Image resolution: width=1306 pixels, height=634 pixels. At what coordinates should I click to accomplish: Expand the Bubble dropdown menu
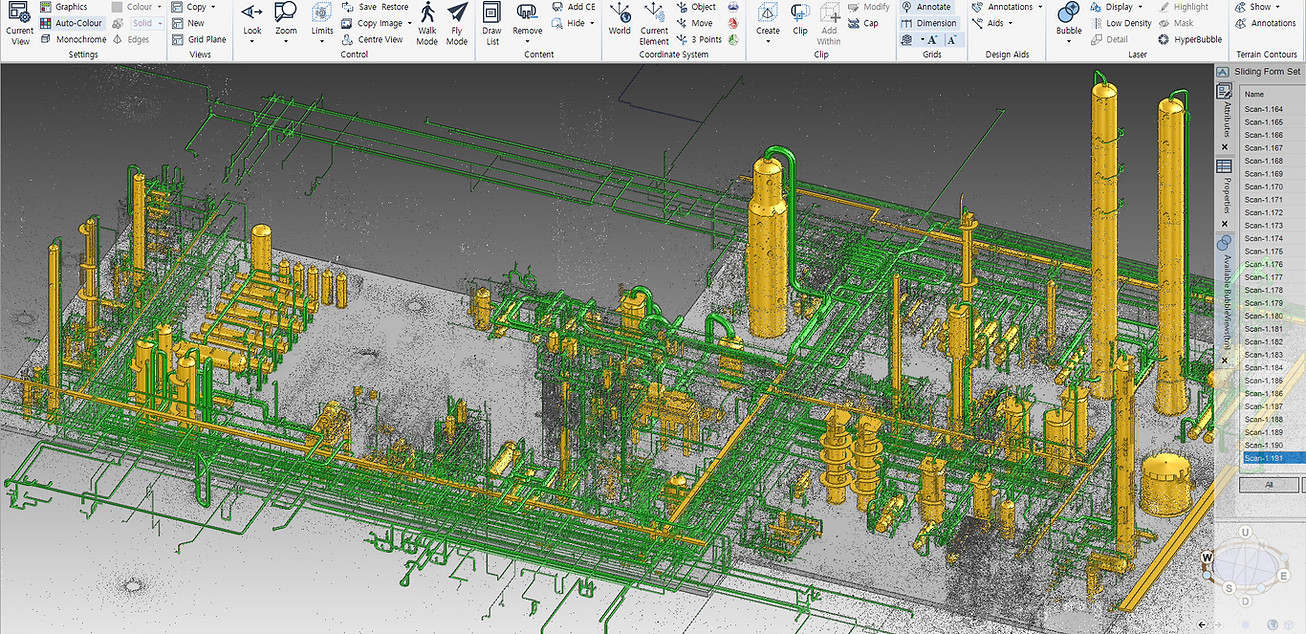point(1069,42)
